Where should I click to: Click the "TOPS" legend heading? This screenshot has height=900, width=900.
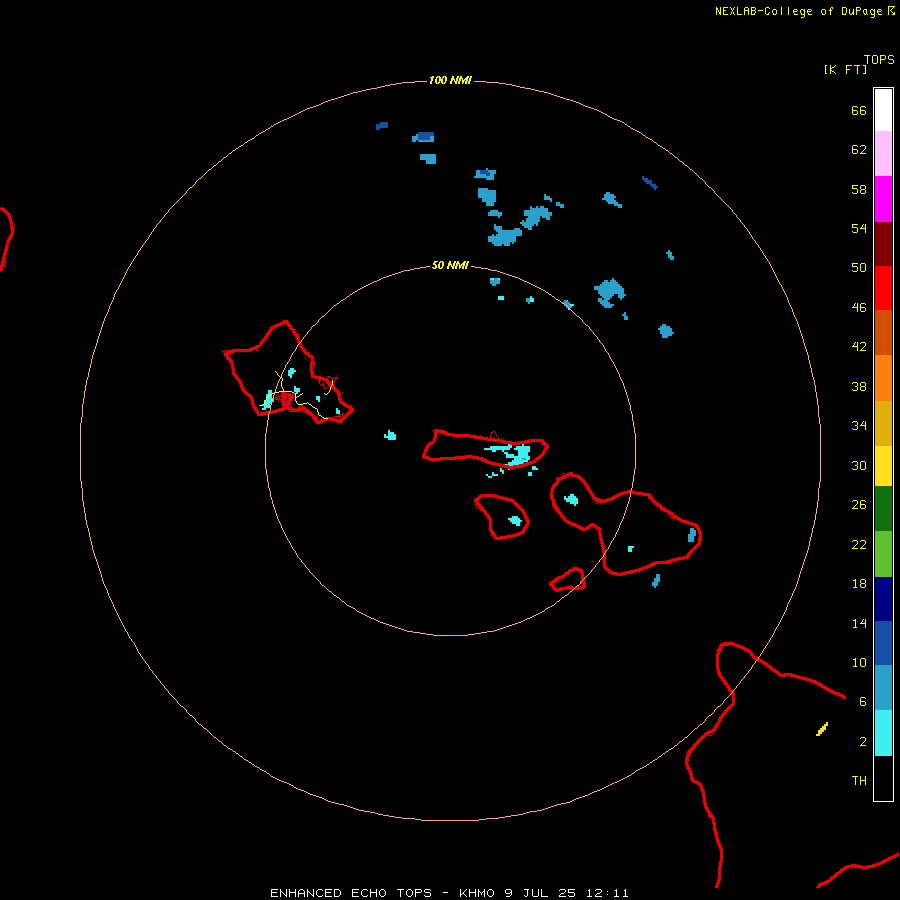[x=879, y=59]
